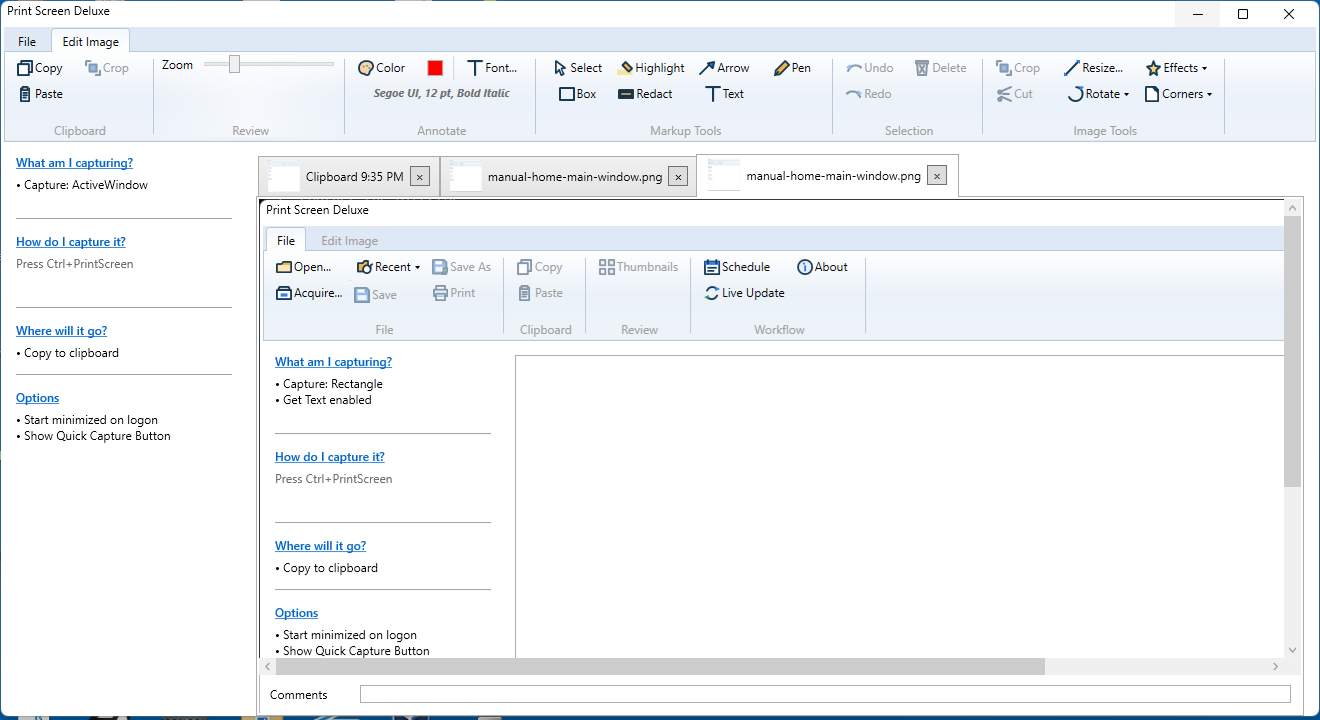Viewport: 1320px width, 720px height.
Task: Choose the Arrow markup tool
Action: click(x=724, y=68)
